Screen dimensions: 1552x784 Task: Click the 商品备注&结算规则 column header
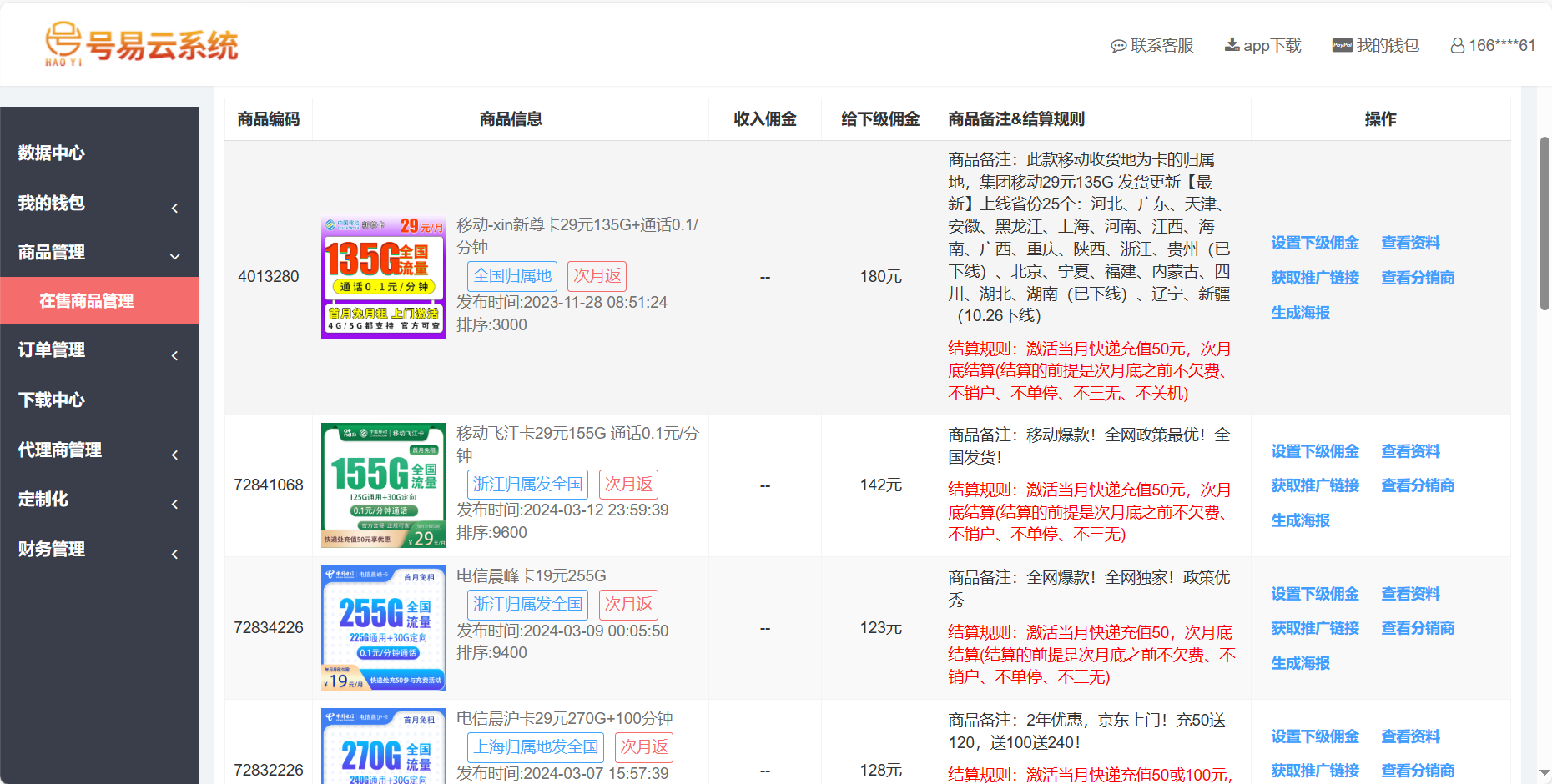click(1016, 119)
